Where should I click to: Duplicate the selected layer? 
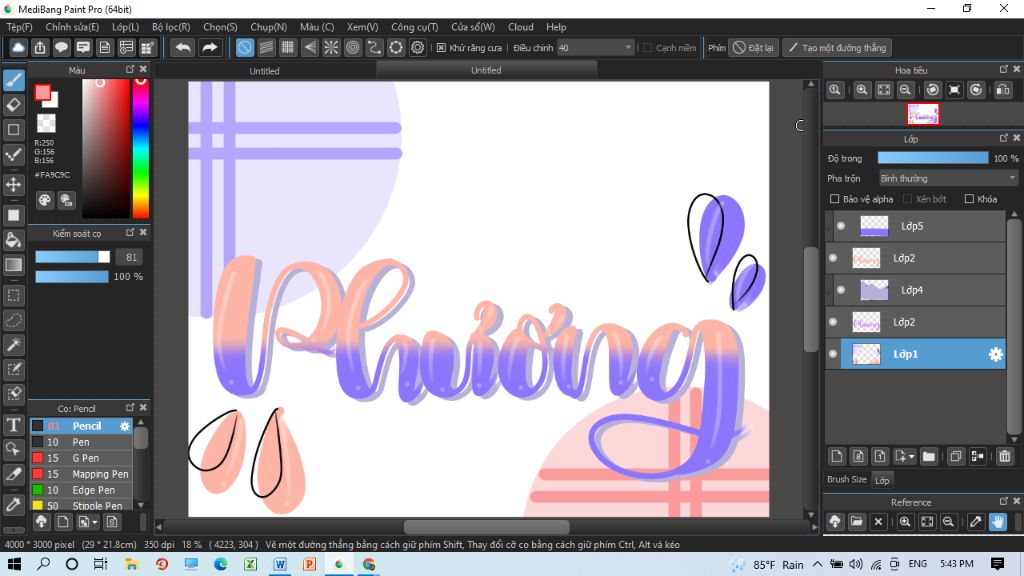(956, 456)
